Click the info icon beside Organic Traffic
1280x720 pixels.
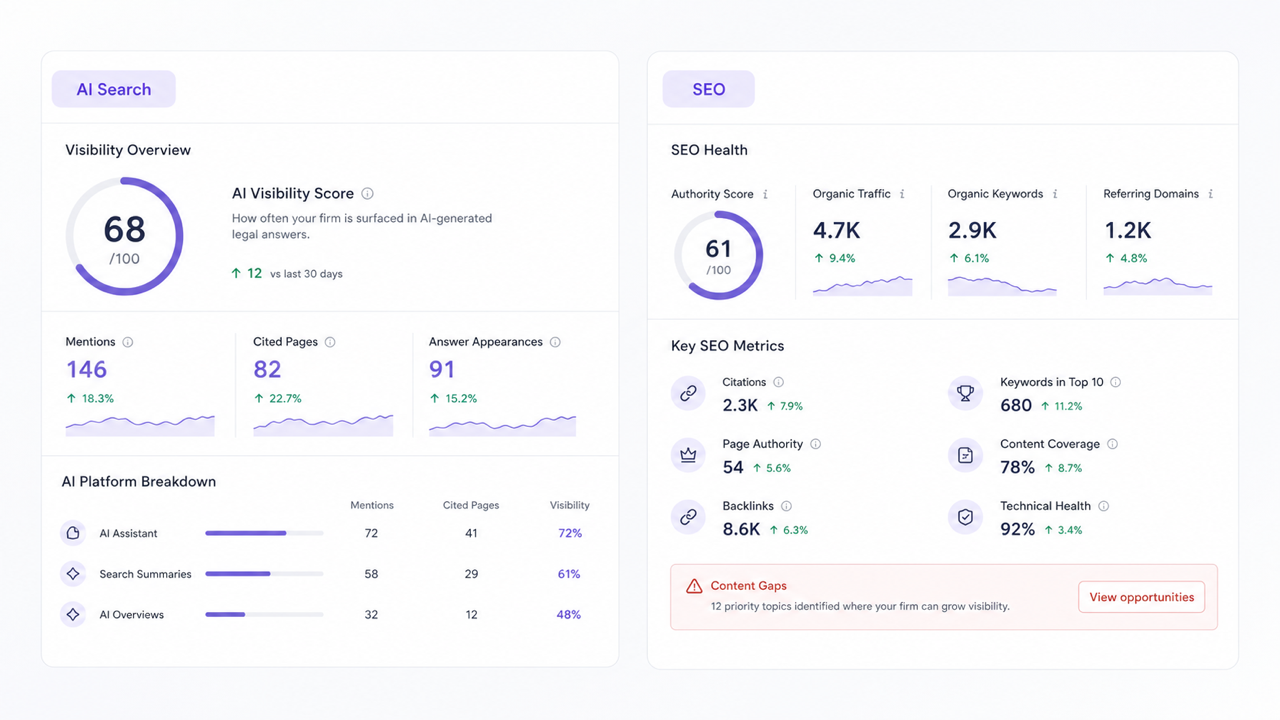point(902,194)
